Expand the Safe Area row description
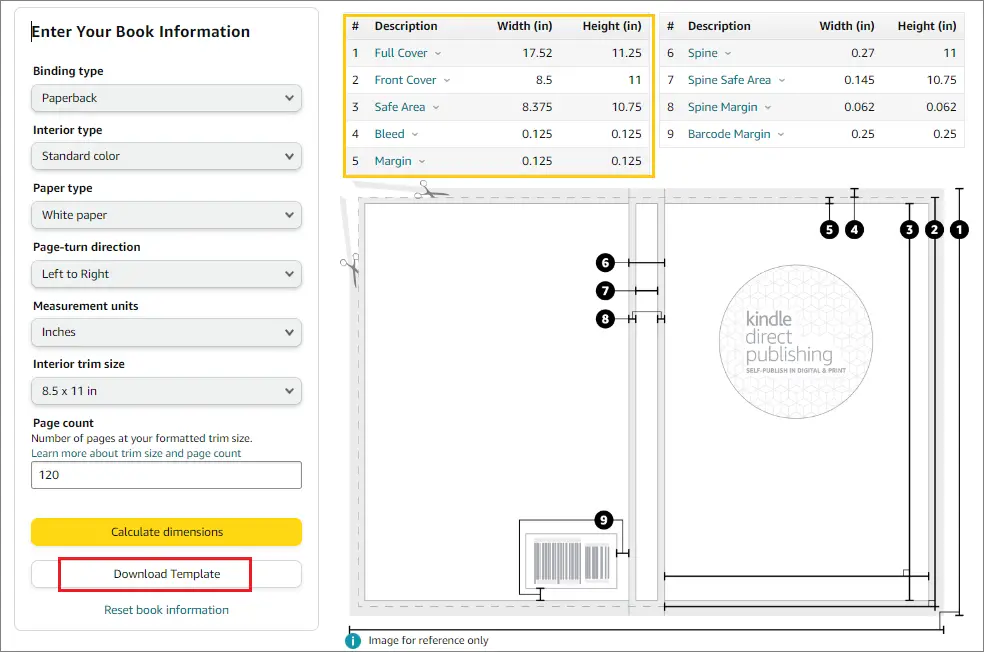This screenshot has width=984, height=652. pyautogui.click(x=407, y=107)
